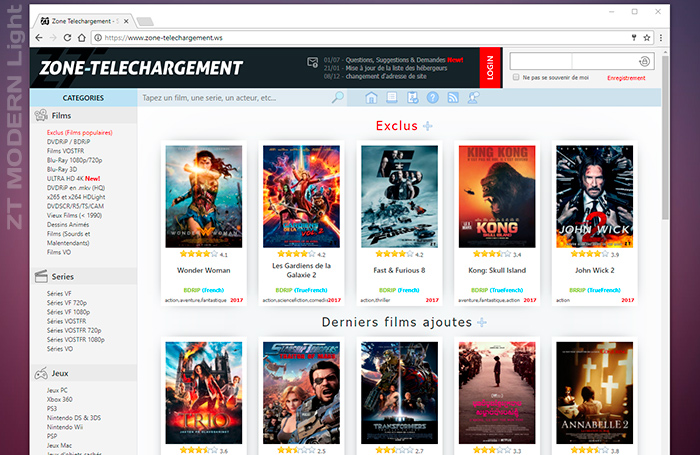This screenshot has width=700, height=455.
Task: Open the Fast & Furious 8 poster
Action: coord(399,196)
